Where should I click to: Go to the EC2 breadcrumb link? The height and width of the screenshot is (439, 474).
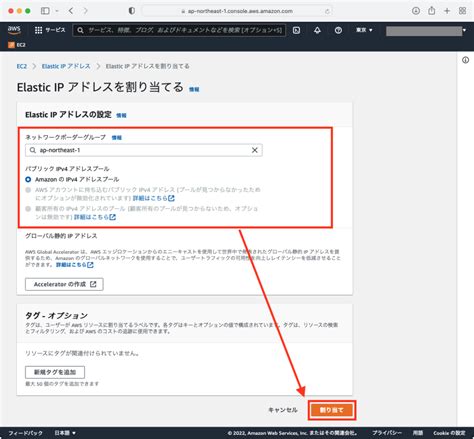click(22, 66)
